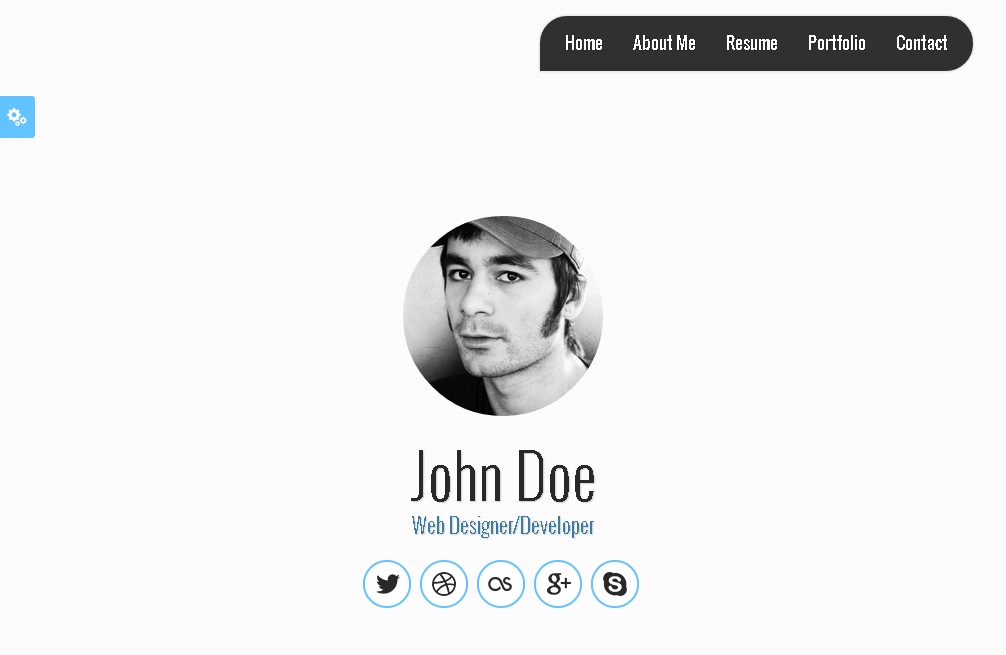The width and height of the screenshot is (1006, 655).
Task: Select the John Doe name heading
Action: click(x=503, y=476)
